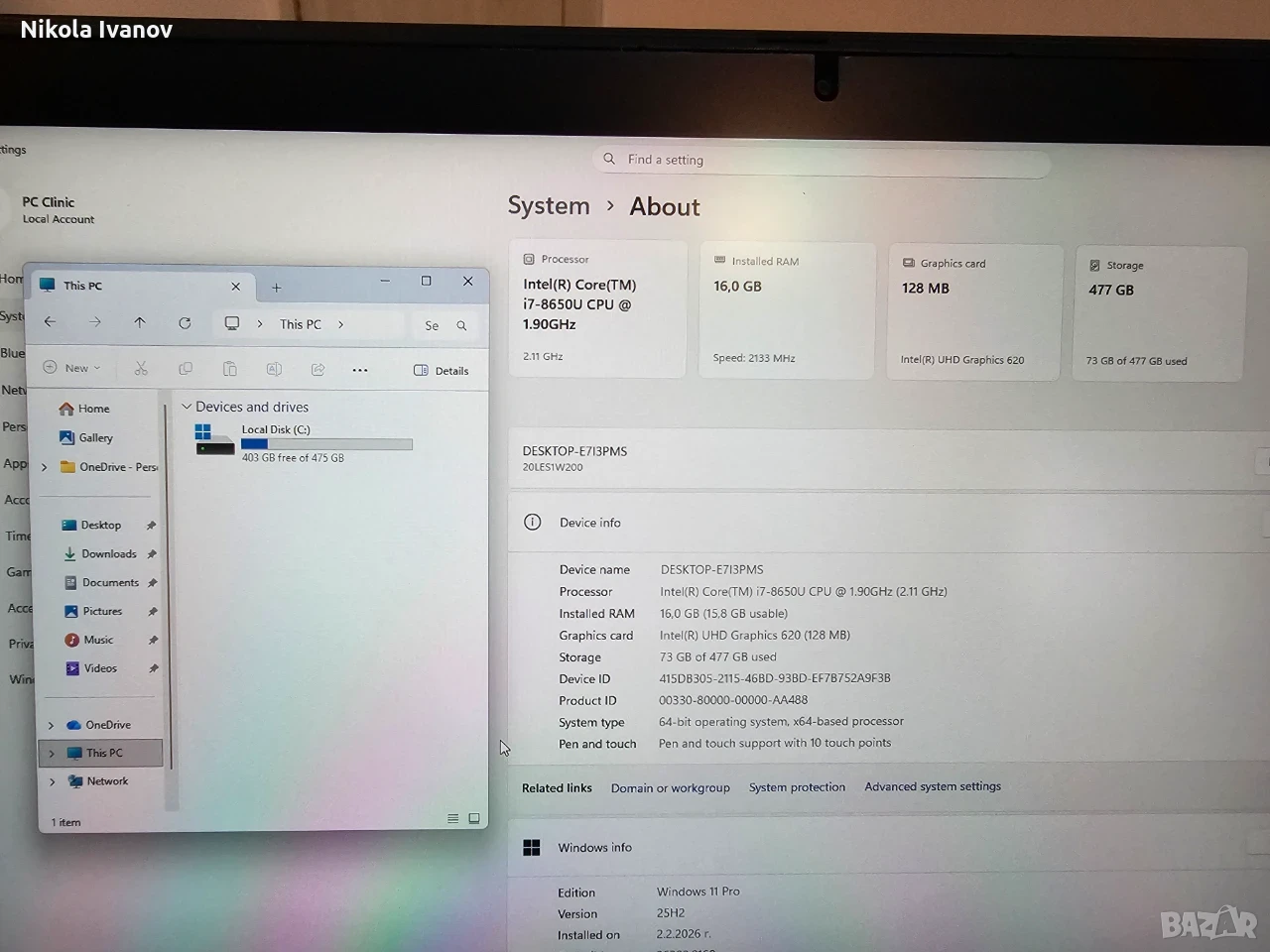Click the '16,0 GB (15,8 GB usable)' value

724,614
